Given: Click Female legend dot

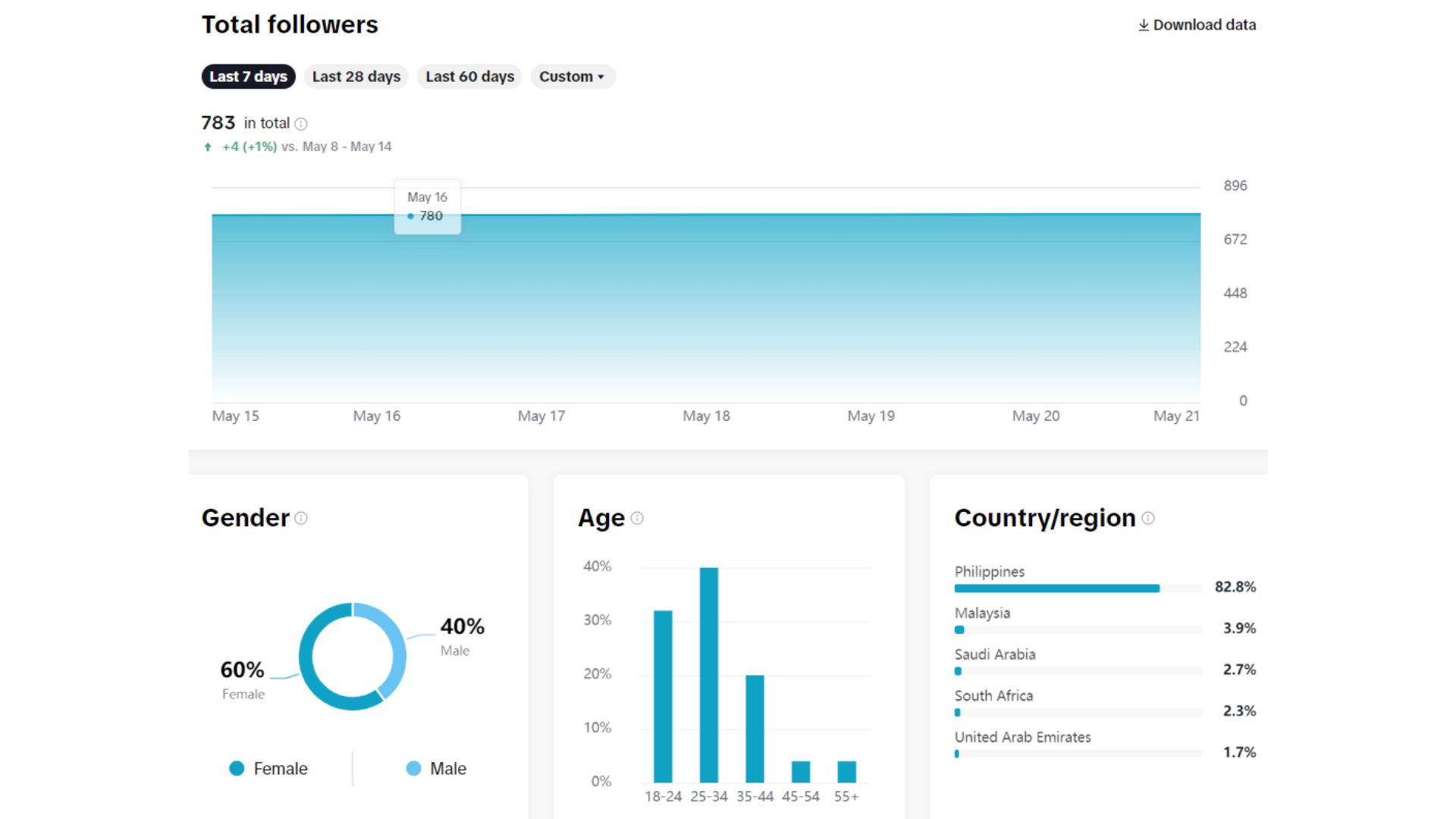Looking at the screenshot, I should [237, 768].
